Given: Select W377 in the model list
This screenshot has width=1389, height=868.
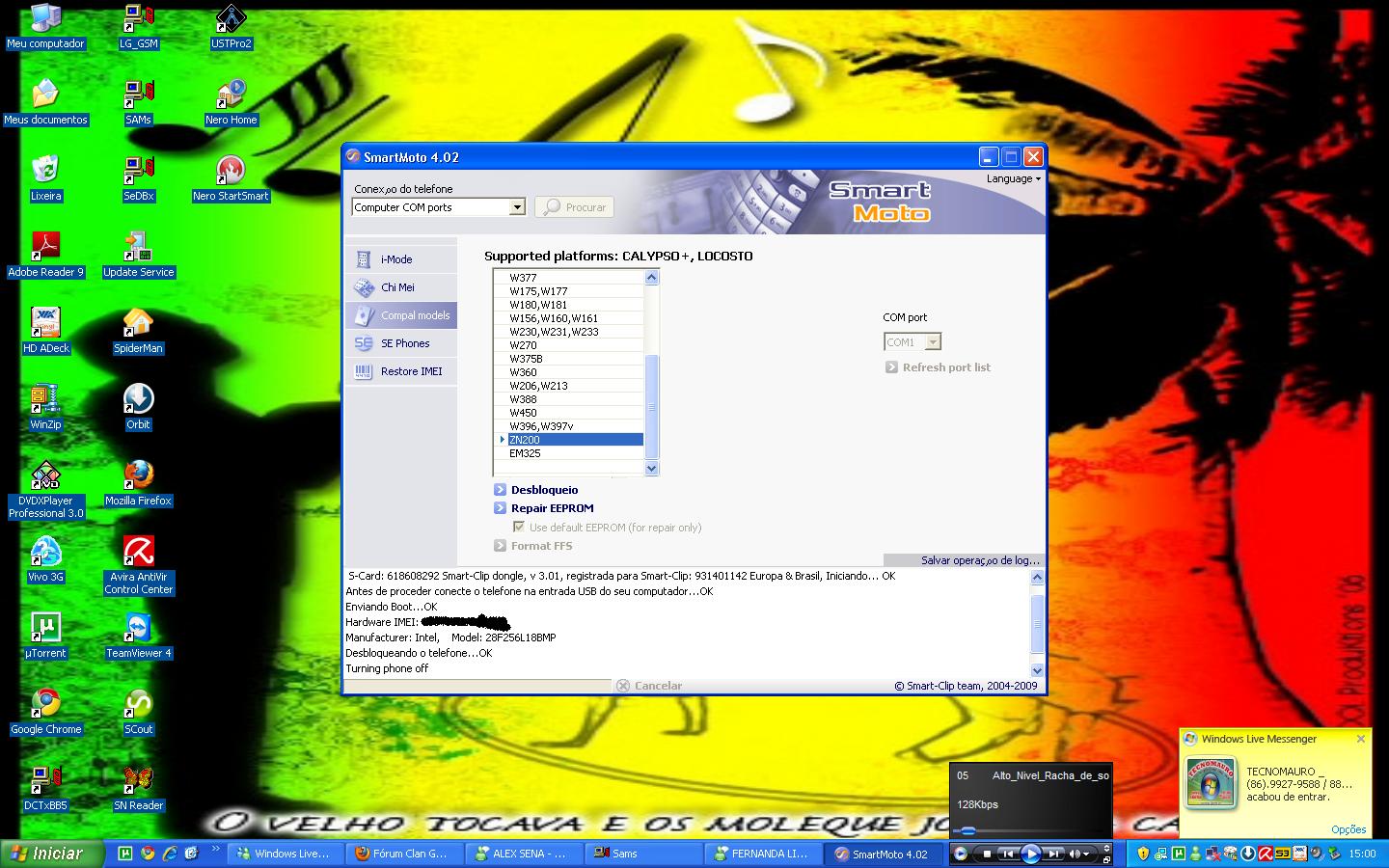Looking at the screenshot, I should [x=575, y=278].
